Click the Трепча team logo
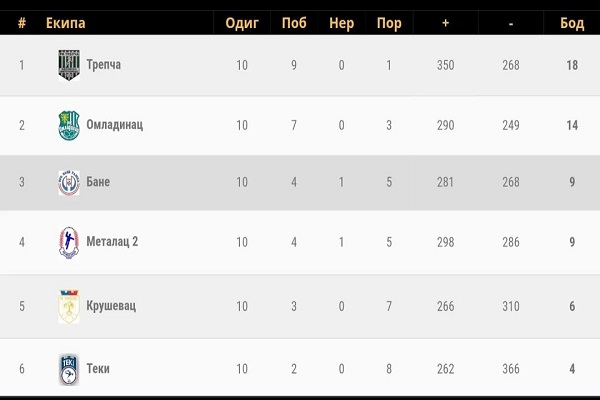600x400 pixels. click(x=68, y=66)
